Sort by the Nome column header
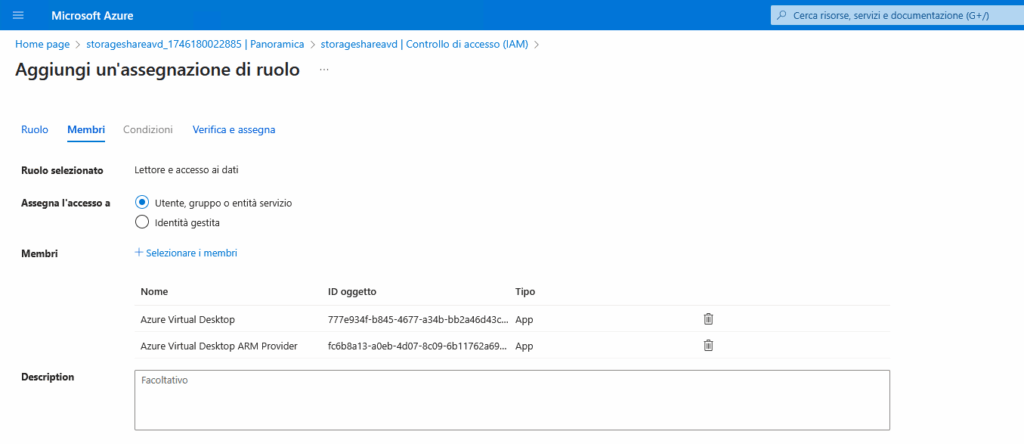Screen dimensions: 1024x444 click(154, 292)
